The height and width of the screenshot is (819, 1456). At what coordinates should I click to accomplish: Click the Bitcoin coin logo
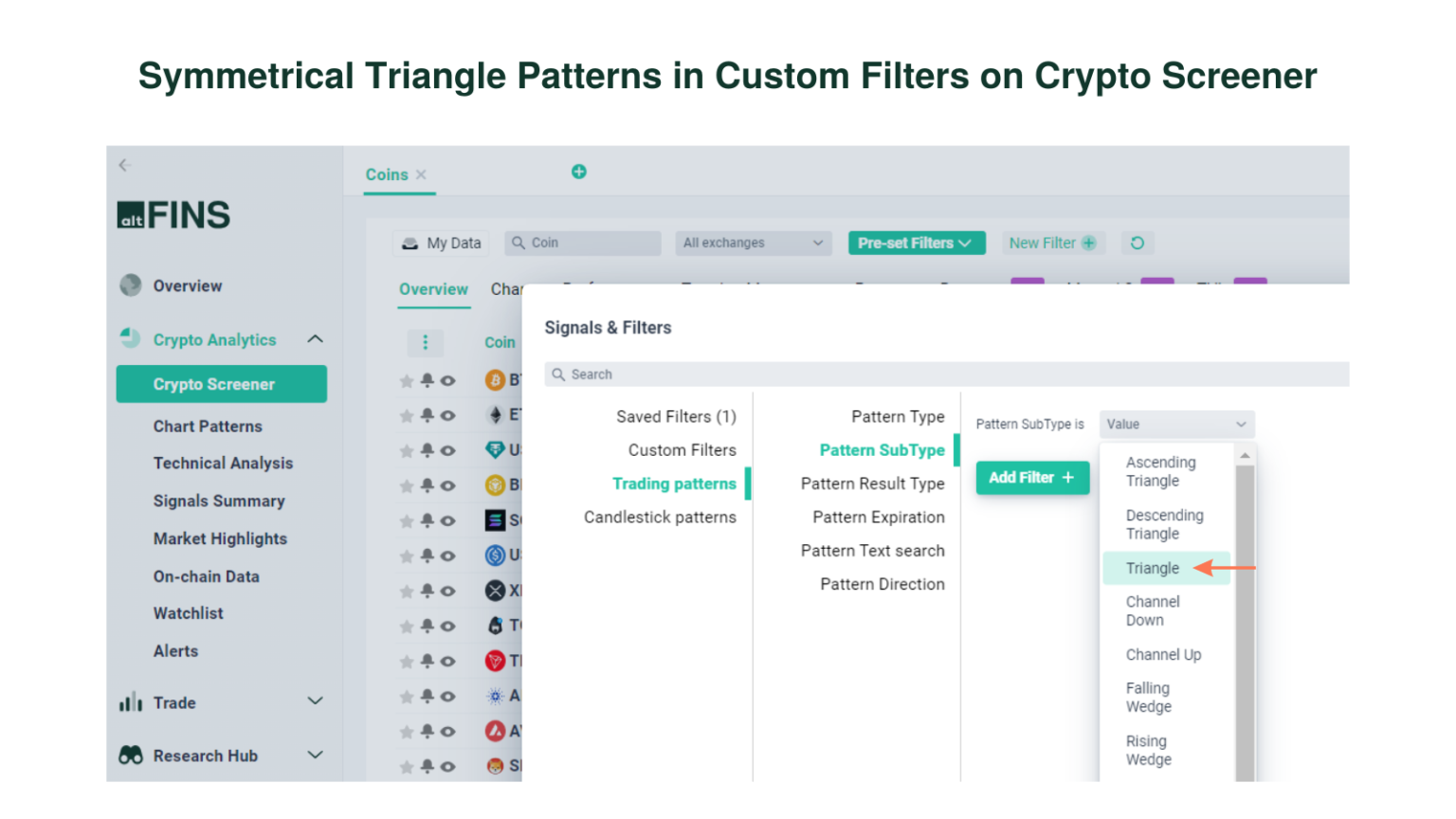[495, 380]
